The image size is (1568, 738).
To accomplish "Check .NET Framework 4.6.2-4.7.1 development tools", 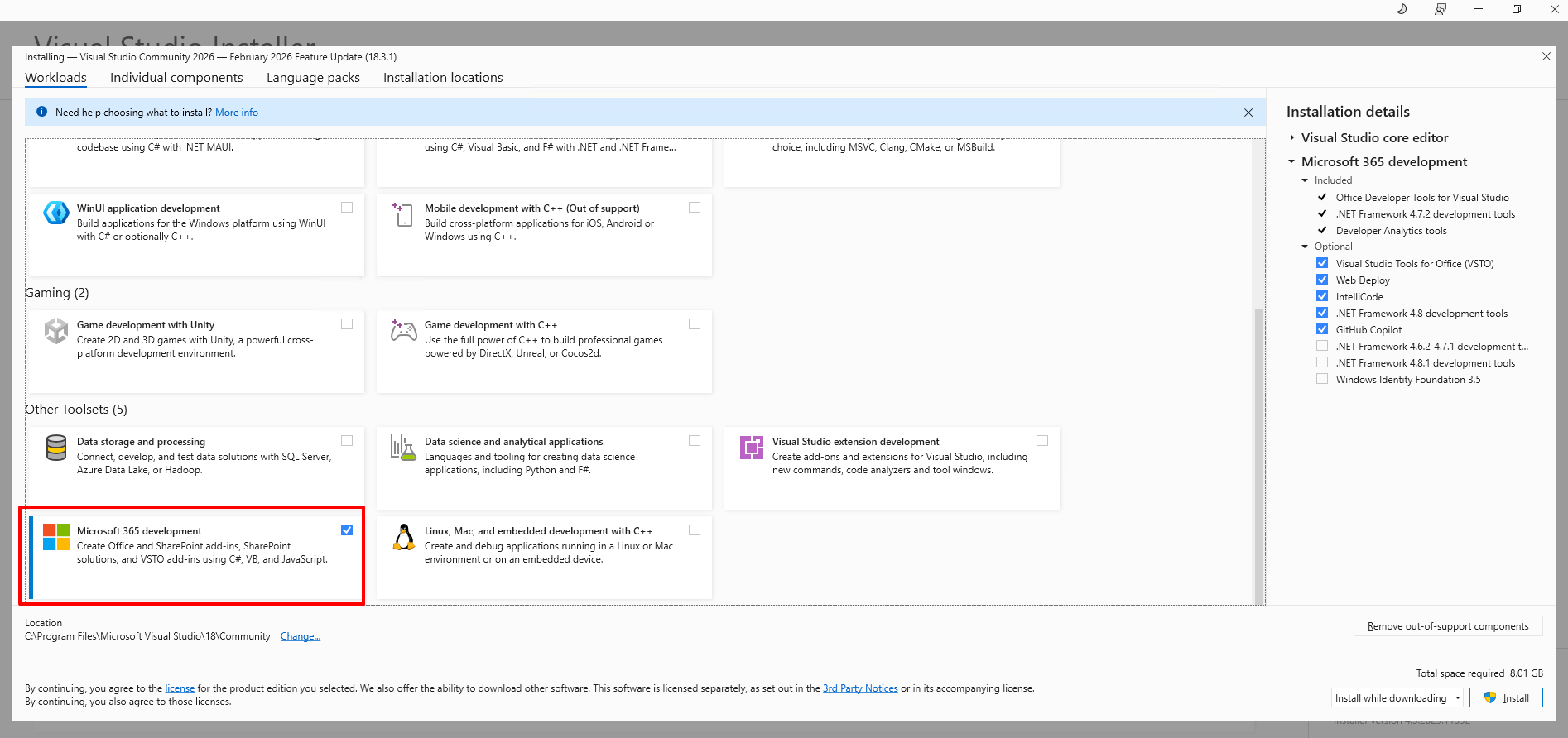I will pos(1322,346).
